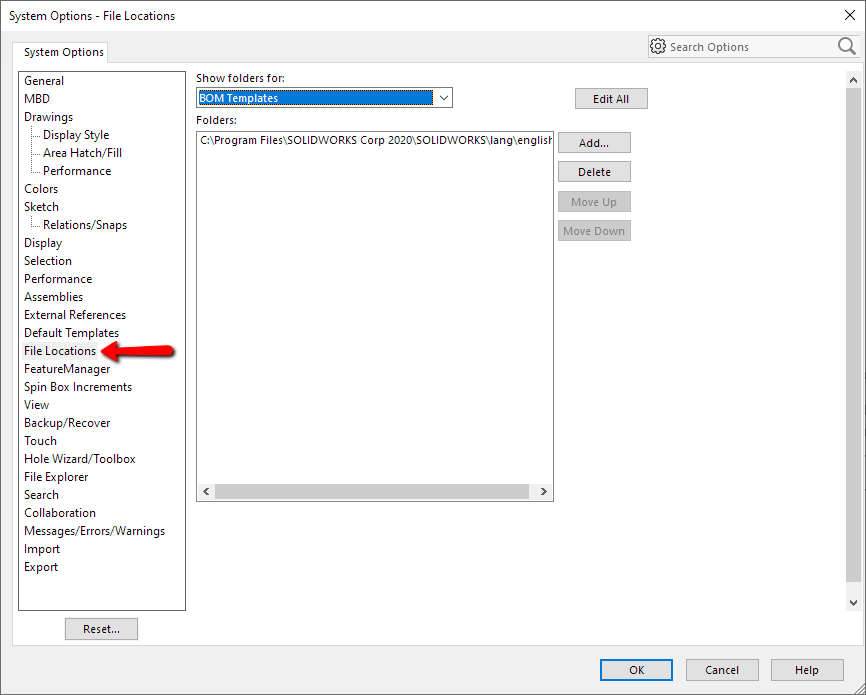The width and height of the screenshot is (866, 695).
Task: Open the Show folders for dropdown arrow
Action: click(443, 98)
